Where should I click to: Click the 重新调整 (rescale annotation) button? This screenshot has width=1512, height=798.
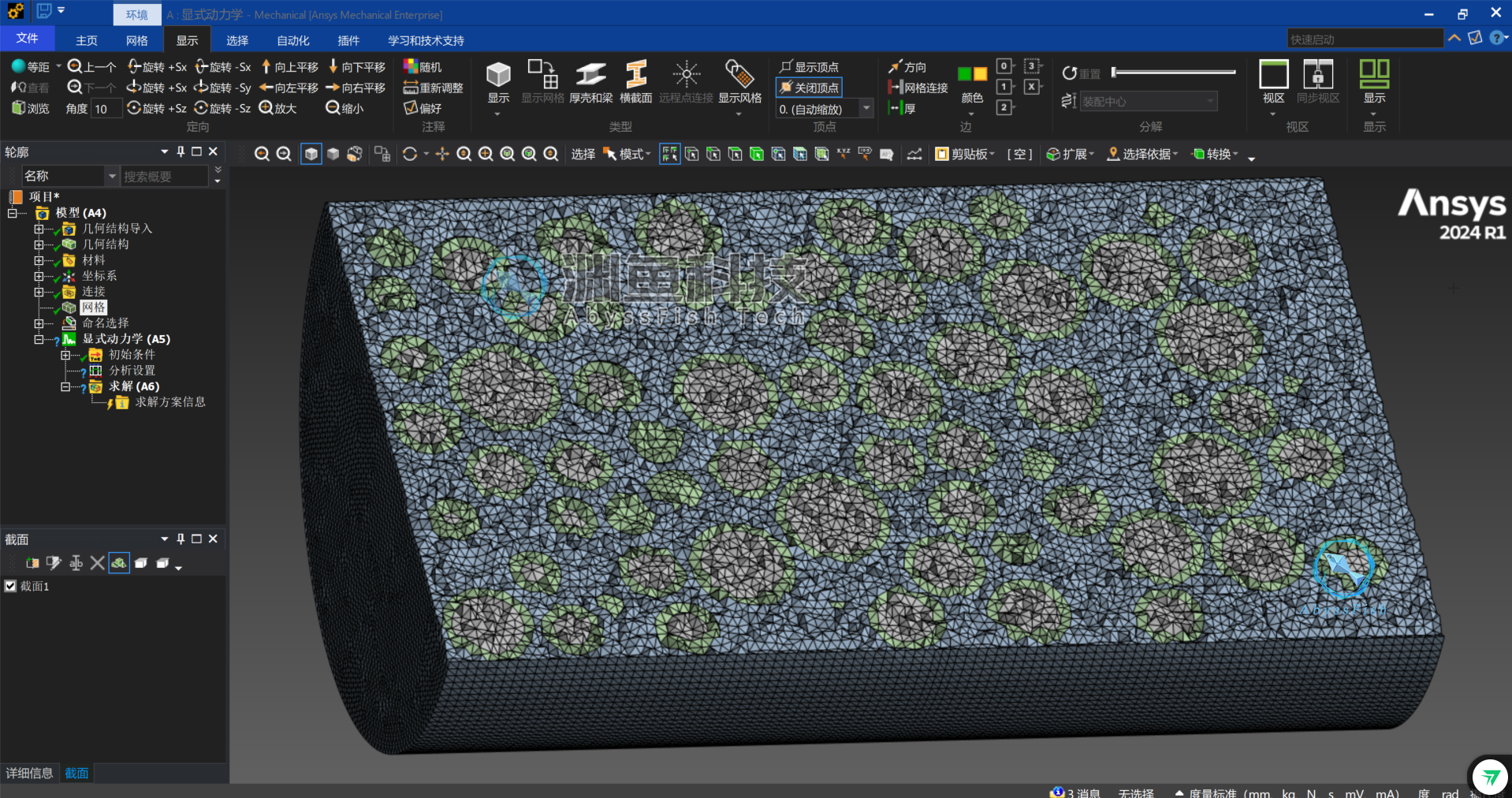(433, 88)
